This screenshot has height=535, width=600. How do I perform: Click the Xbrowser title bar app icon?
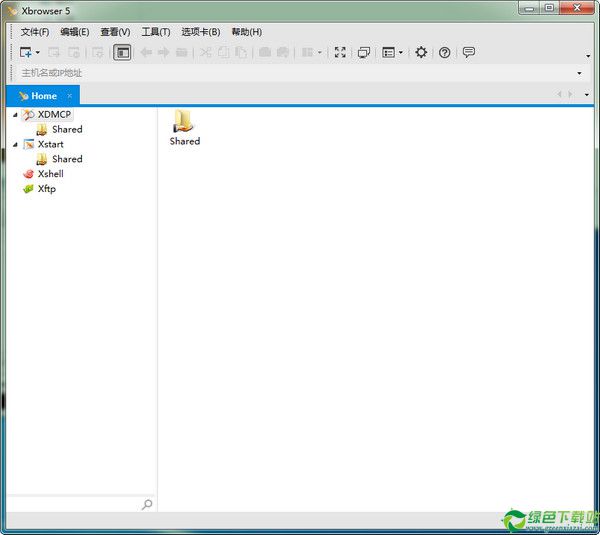point(12,11)
